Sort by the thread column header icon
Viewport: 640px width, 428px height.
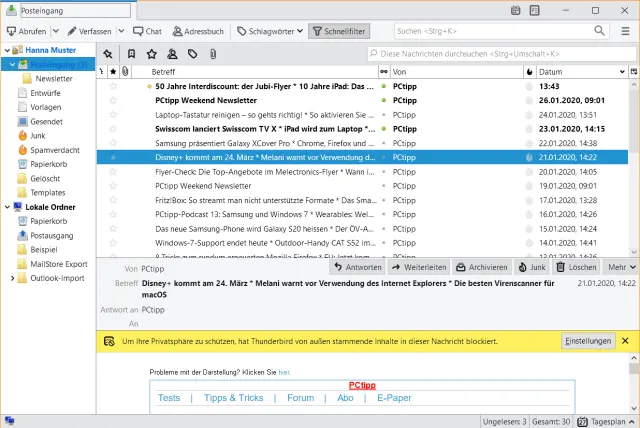[101, 72]
